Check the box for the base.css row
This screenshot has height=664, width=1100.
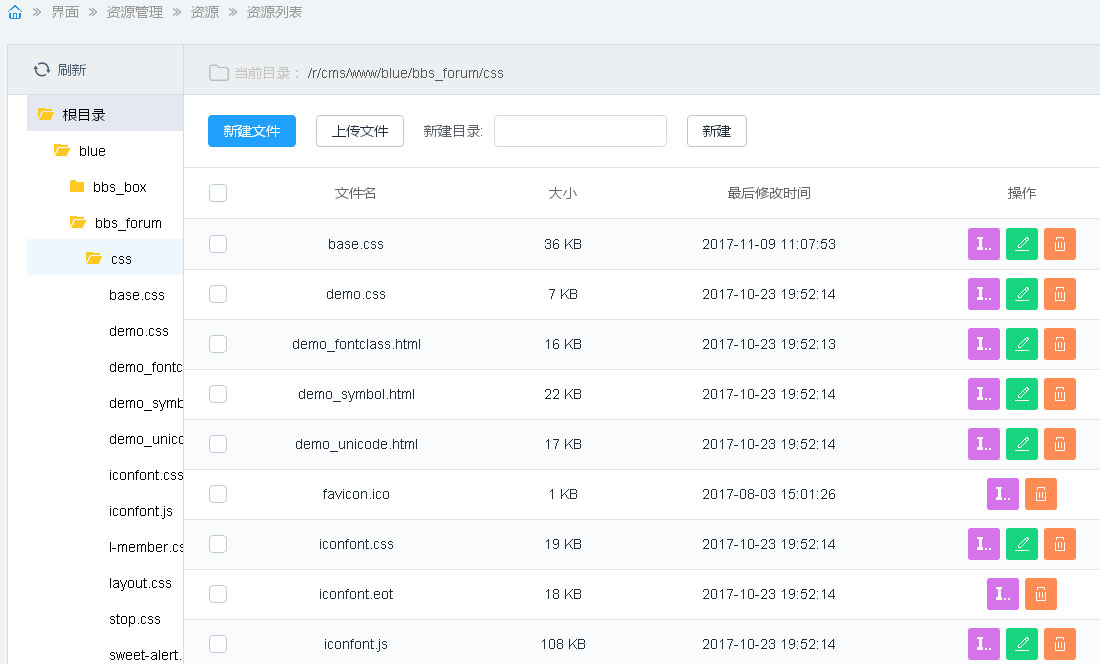(x=218, y=244)
